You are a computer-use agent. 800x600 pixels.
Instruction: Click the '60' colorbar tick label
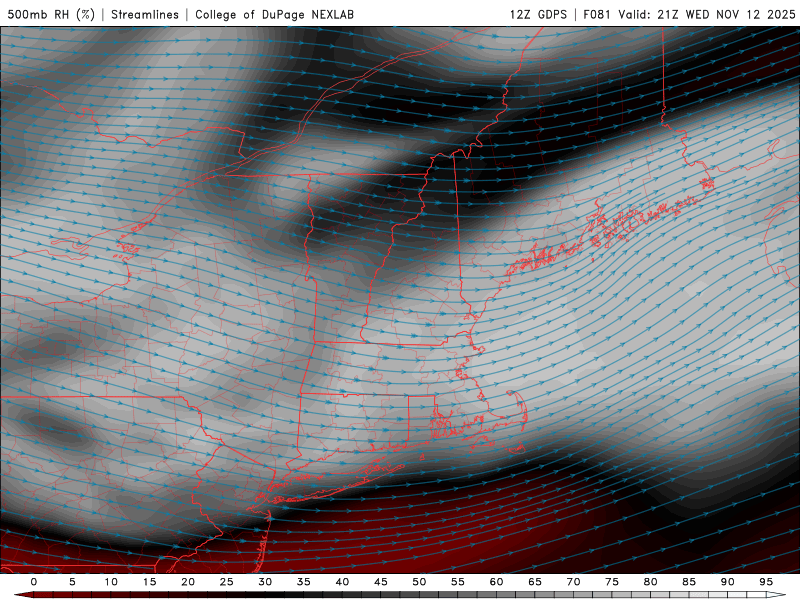click(496, 582)
